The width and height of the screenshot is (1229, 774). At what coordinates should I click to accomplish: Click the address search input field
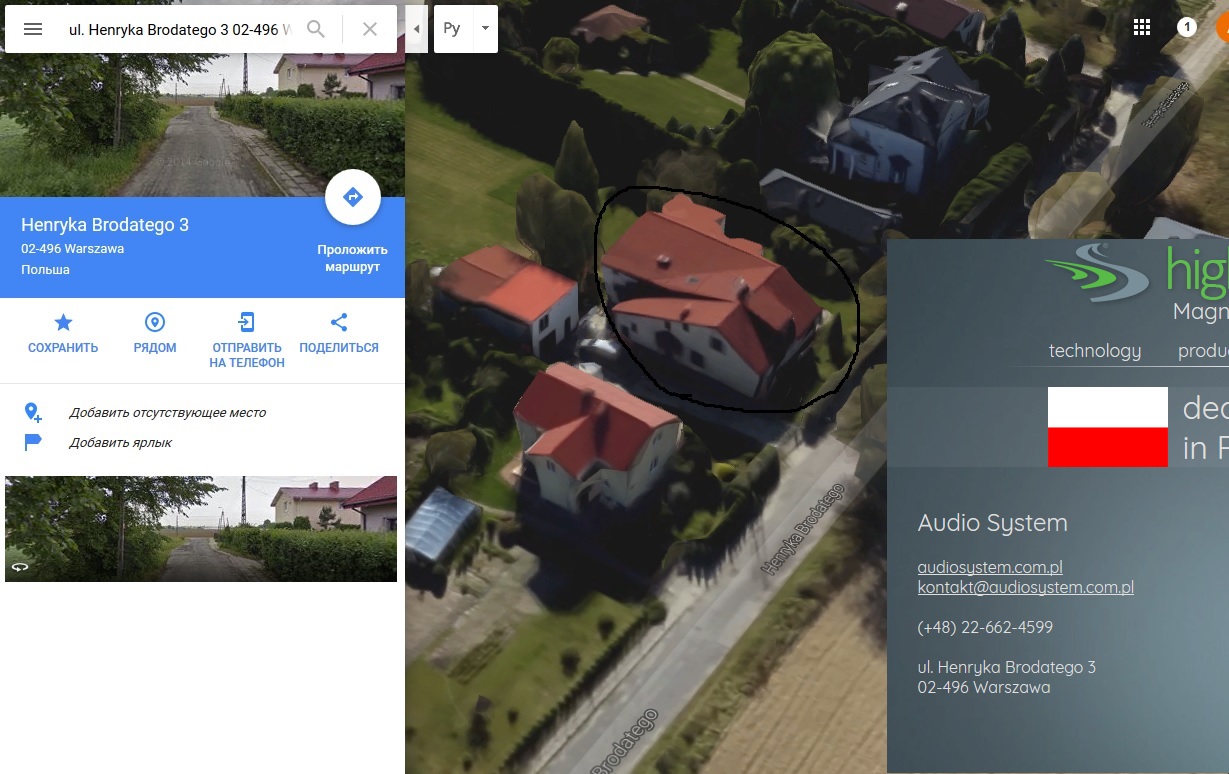(180, 29)
